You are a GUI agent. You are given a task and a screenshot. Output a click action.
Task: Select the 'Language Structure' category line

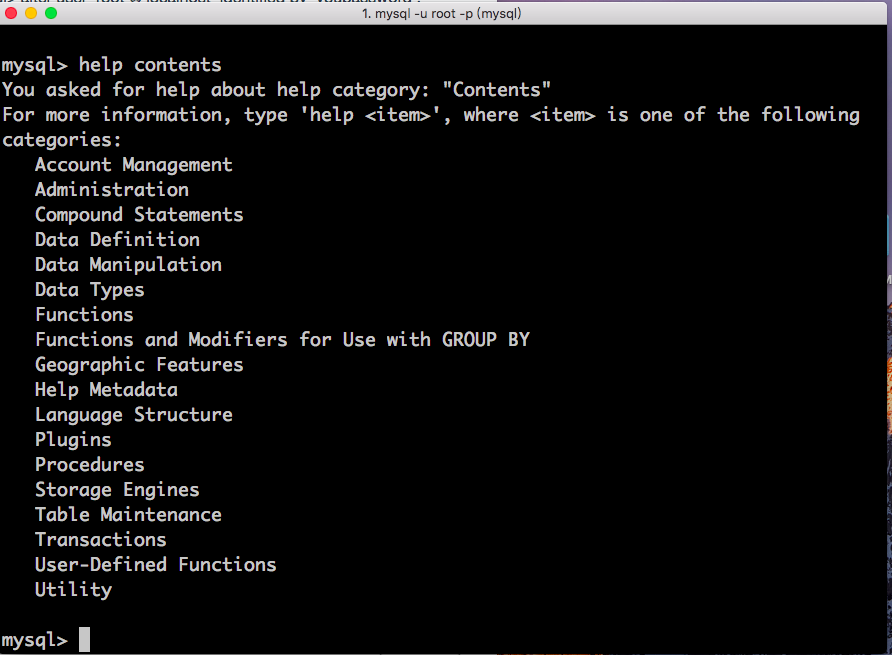click(x=134, y=415)
